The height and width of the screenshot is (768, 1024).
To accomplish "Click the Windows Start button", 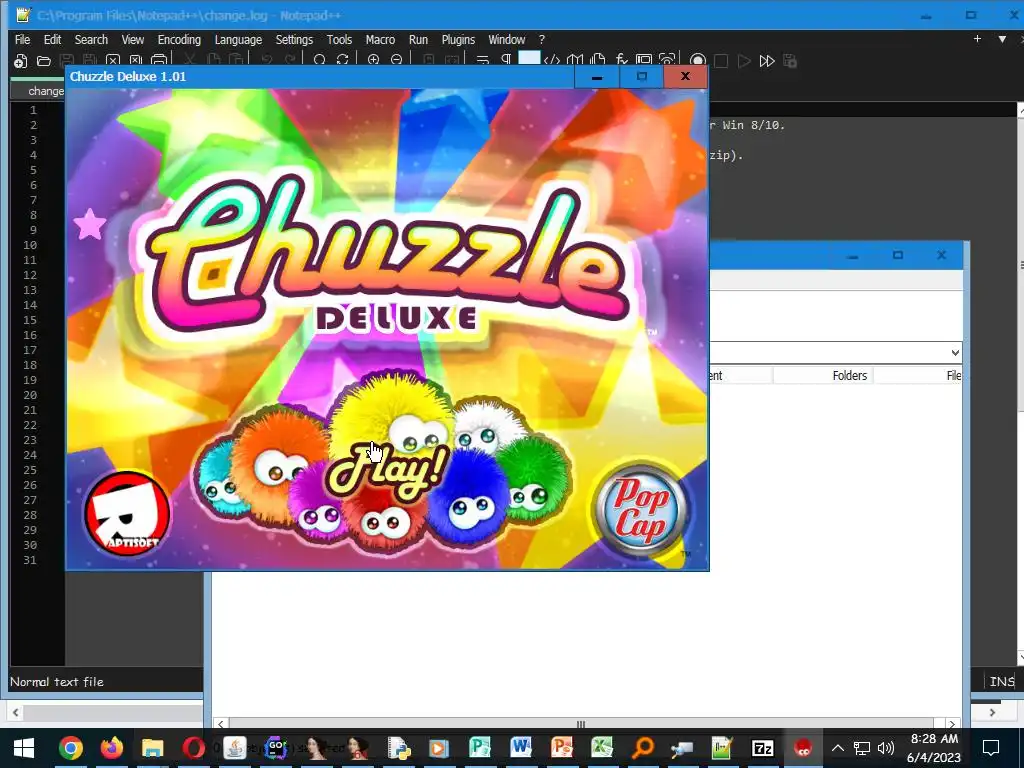I will [24, 748].
